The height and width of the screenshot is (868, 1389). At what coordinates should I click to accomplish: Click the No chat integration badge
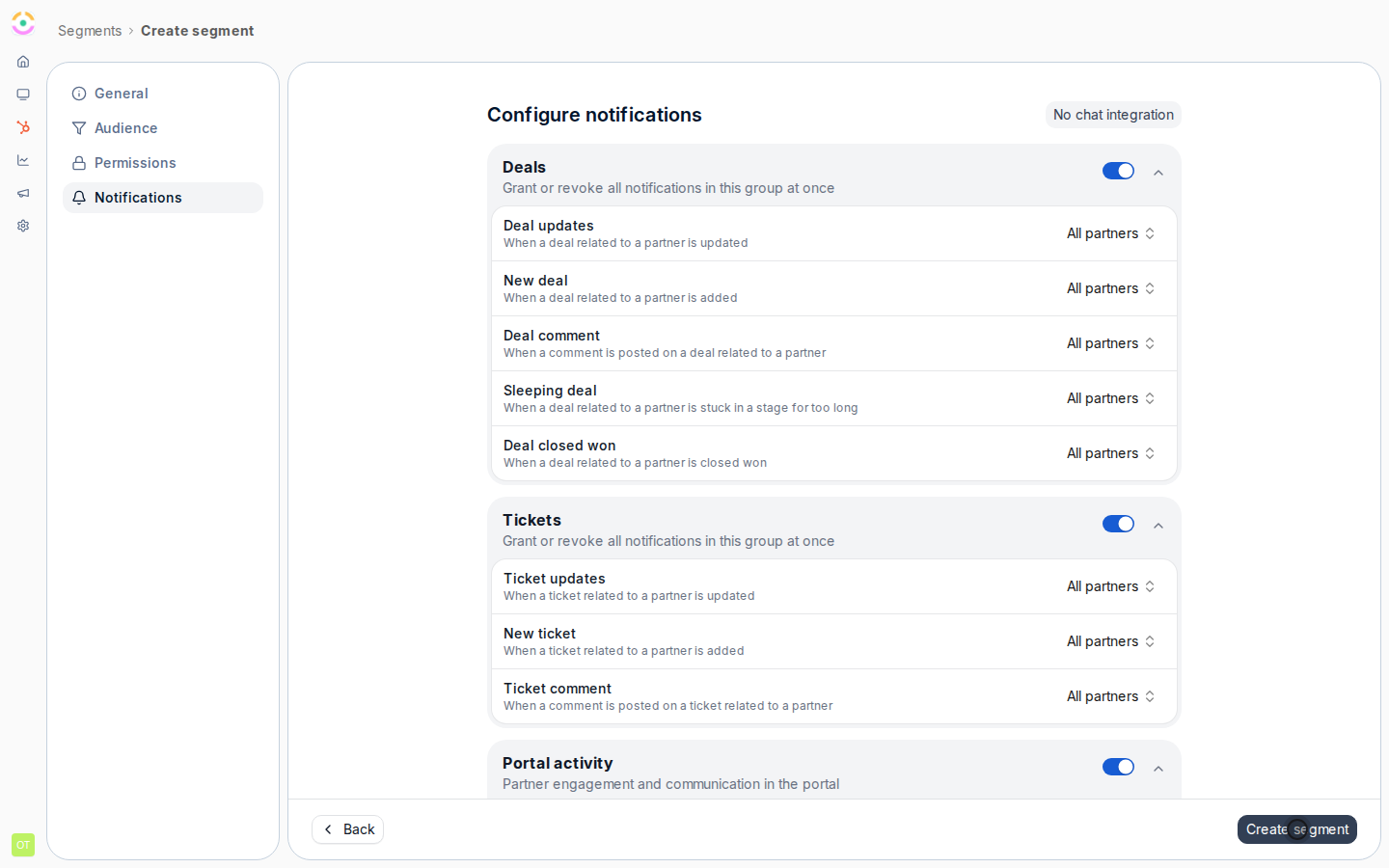[x=1113, y=115]
